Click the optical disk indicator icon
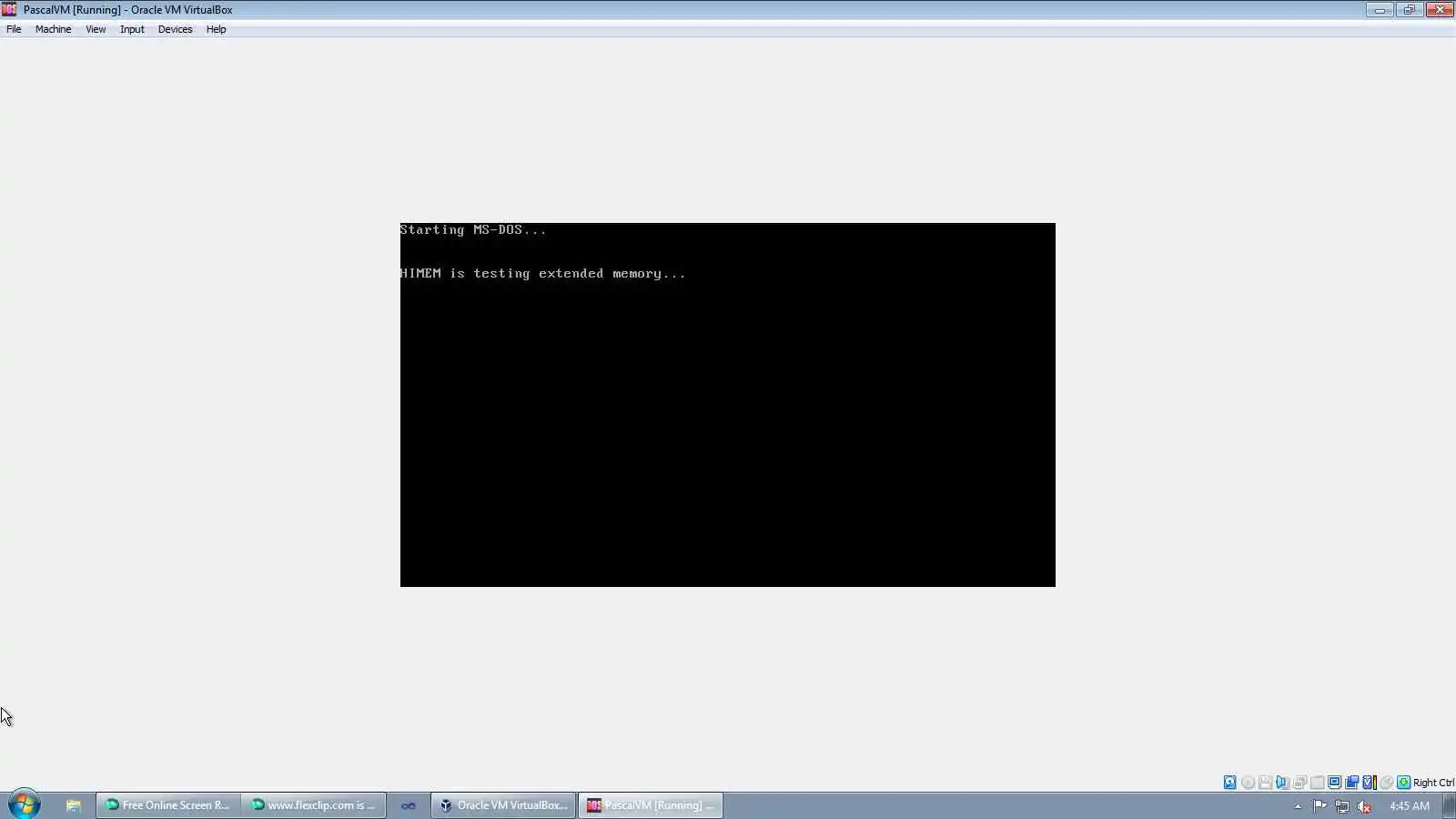 [1248, 783]
